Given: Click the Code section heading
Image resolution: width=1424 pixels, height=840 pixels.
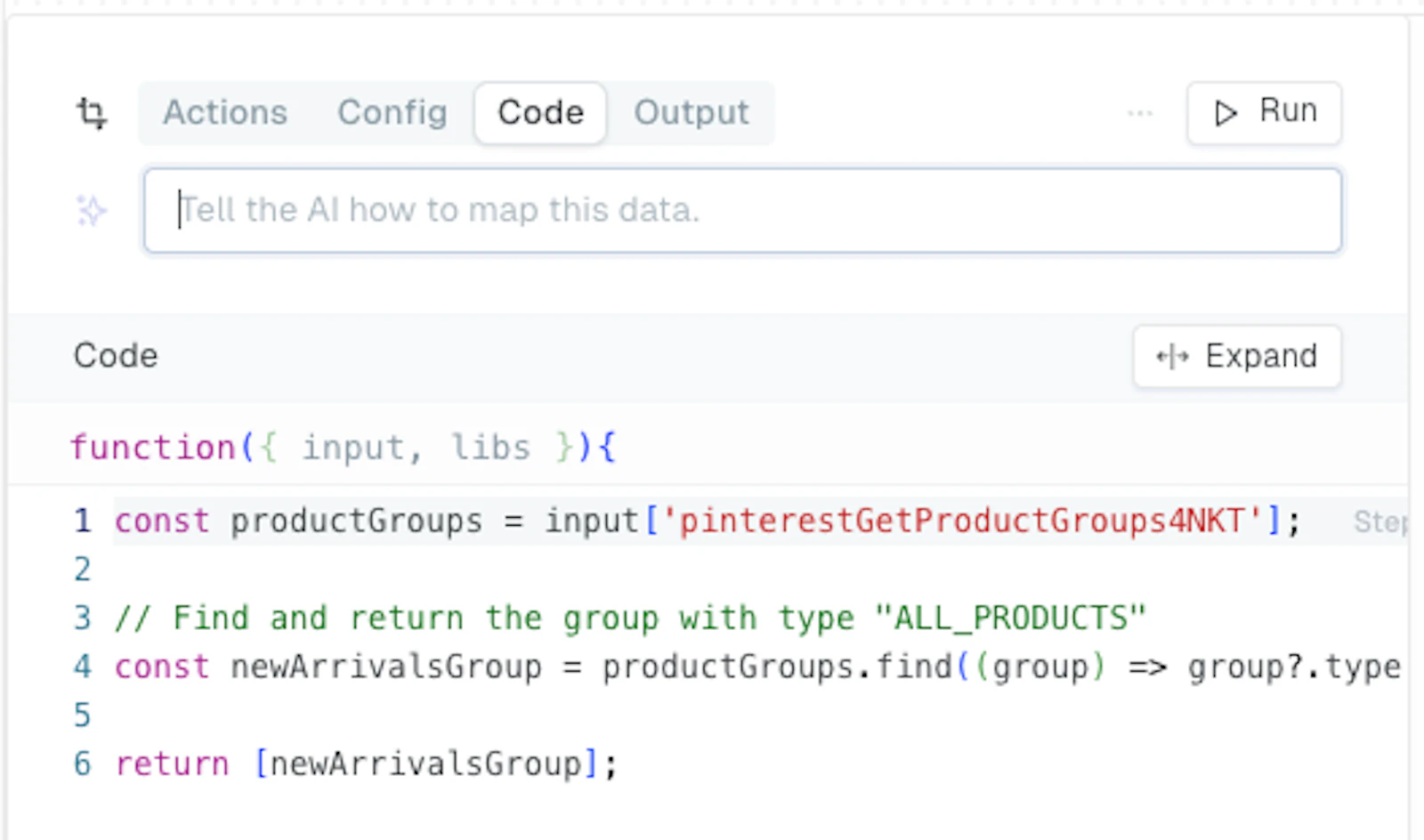Looking at the screenshot, I should 116,356.
